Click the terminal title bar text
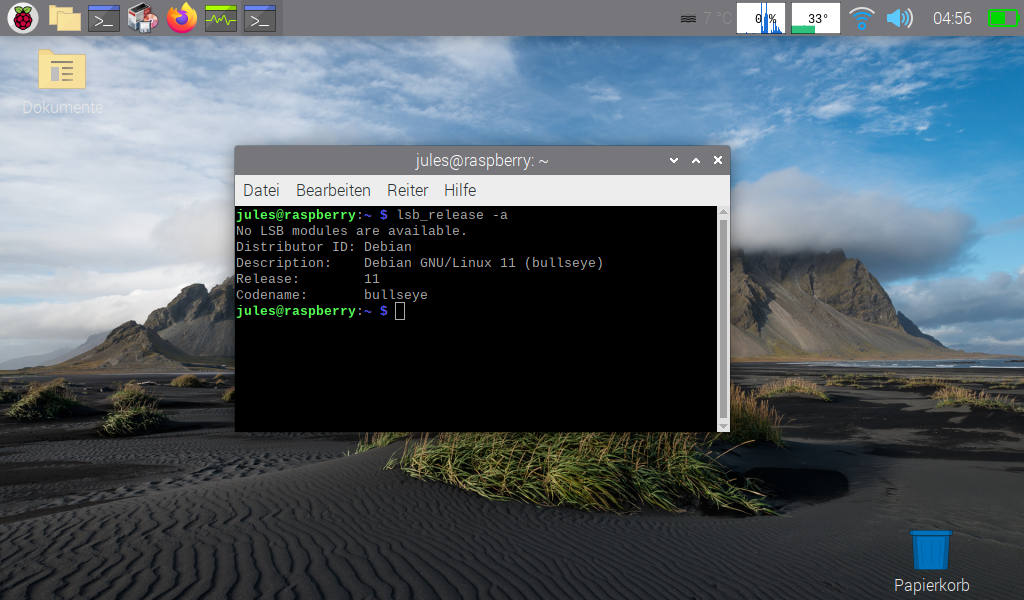 482,161
